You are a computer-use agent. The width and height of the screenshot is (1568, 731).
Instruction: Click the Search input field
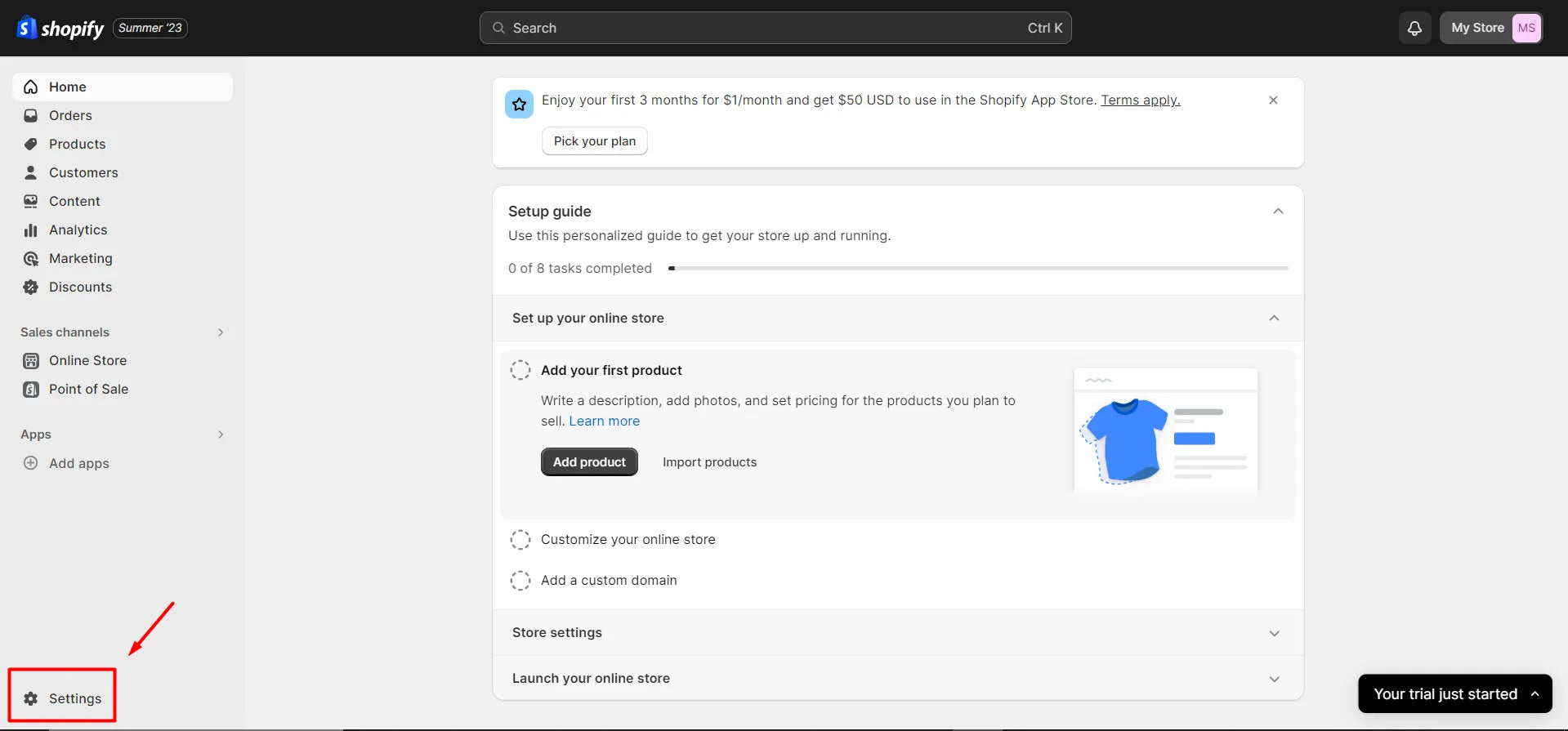[775, 28]
